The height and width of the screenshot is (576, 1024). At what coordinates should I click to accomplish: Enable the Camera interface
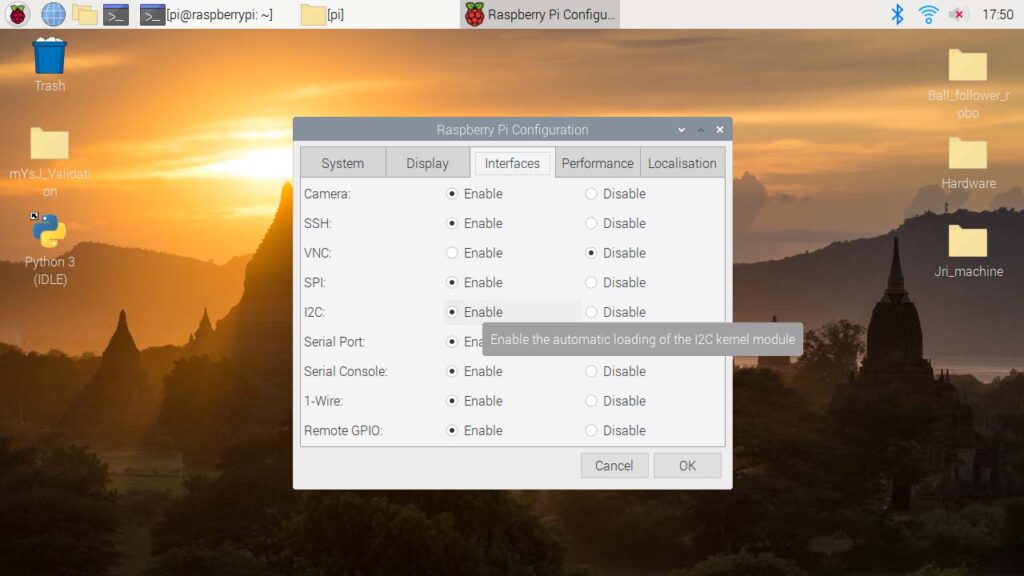pyautogui.click(x=452, y=194)
